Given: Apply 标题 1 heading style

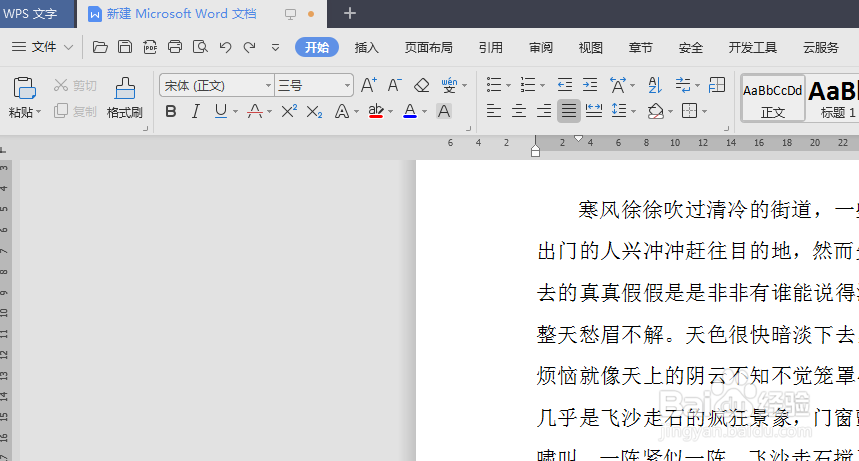Looking at the screenshot, I should (x=833, y=98).
